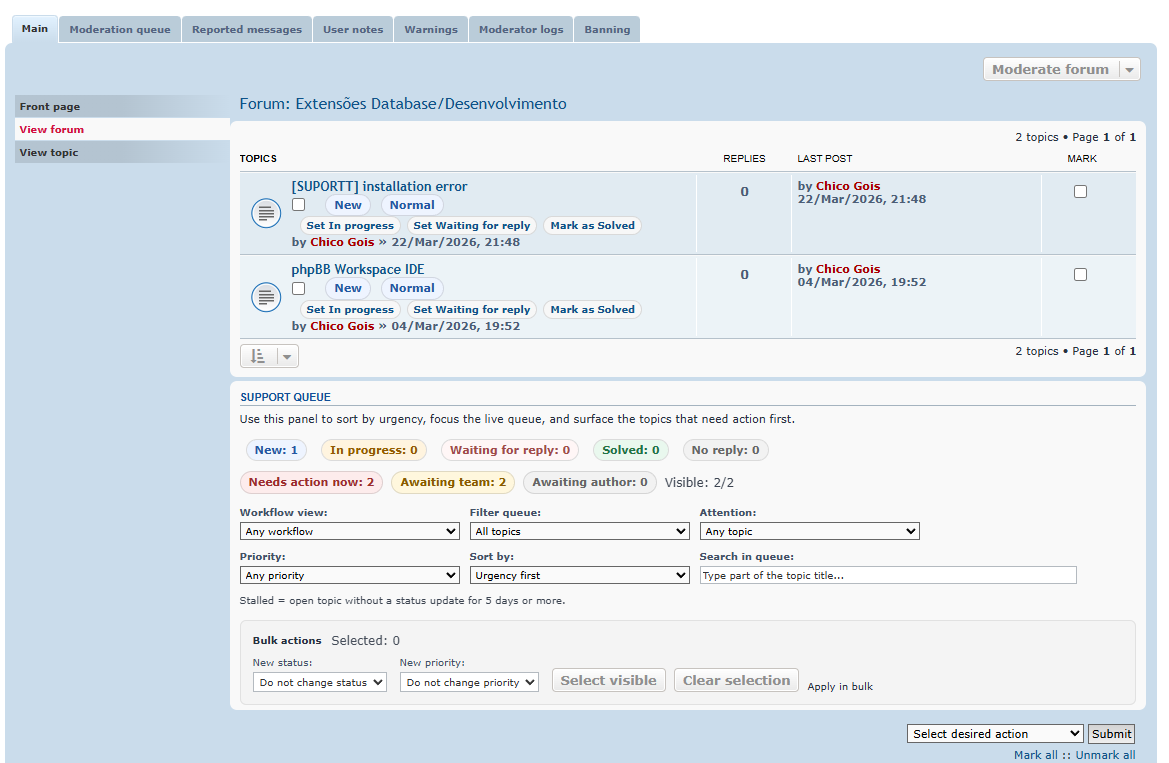This screenshot has height=763, width=1169.
Task: Mark the installation error topic checkbox
Action: tap(1080, 192)
